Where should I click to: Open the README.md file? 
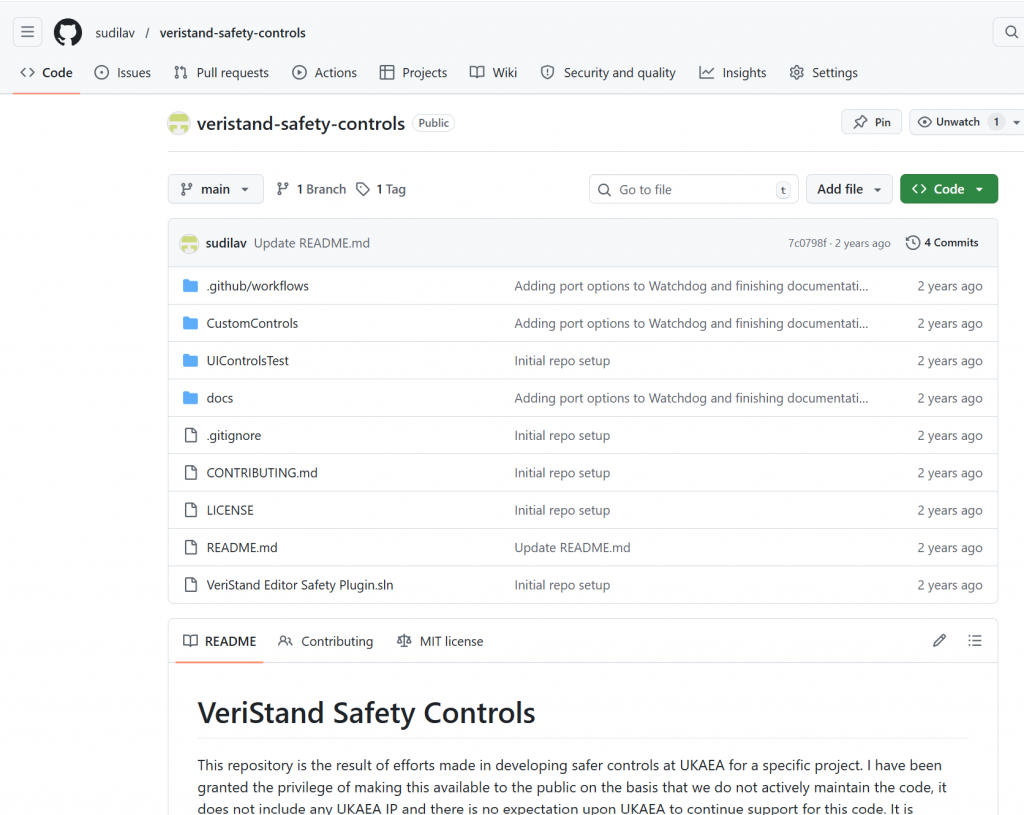point(242,548)
